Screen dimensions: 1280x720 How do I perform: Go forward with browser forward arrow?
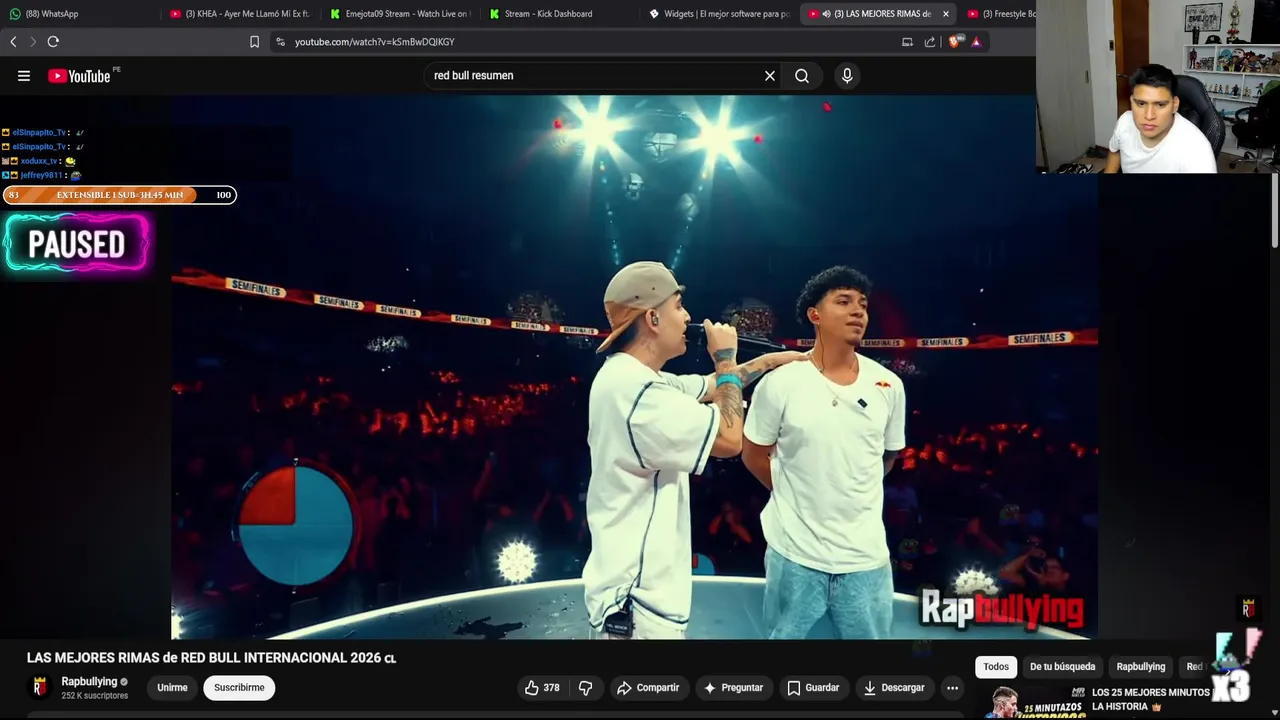pos(32,42)
